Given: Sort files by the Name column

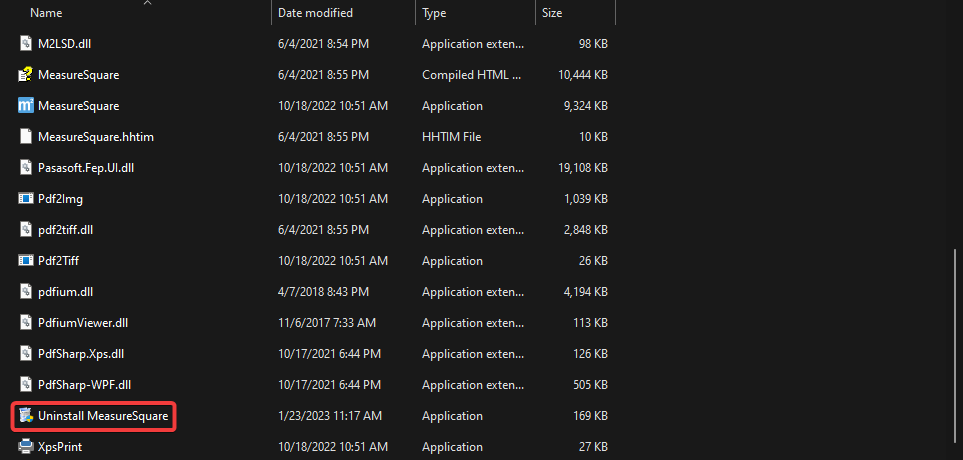Looking at the screenshot, I should pyautogui.click(x=46, y=14).
